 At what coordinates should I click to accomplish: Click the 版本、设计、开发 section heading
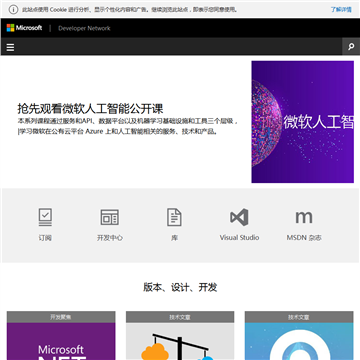pyautogui.click(x=180, y=287)
